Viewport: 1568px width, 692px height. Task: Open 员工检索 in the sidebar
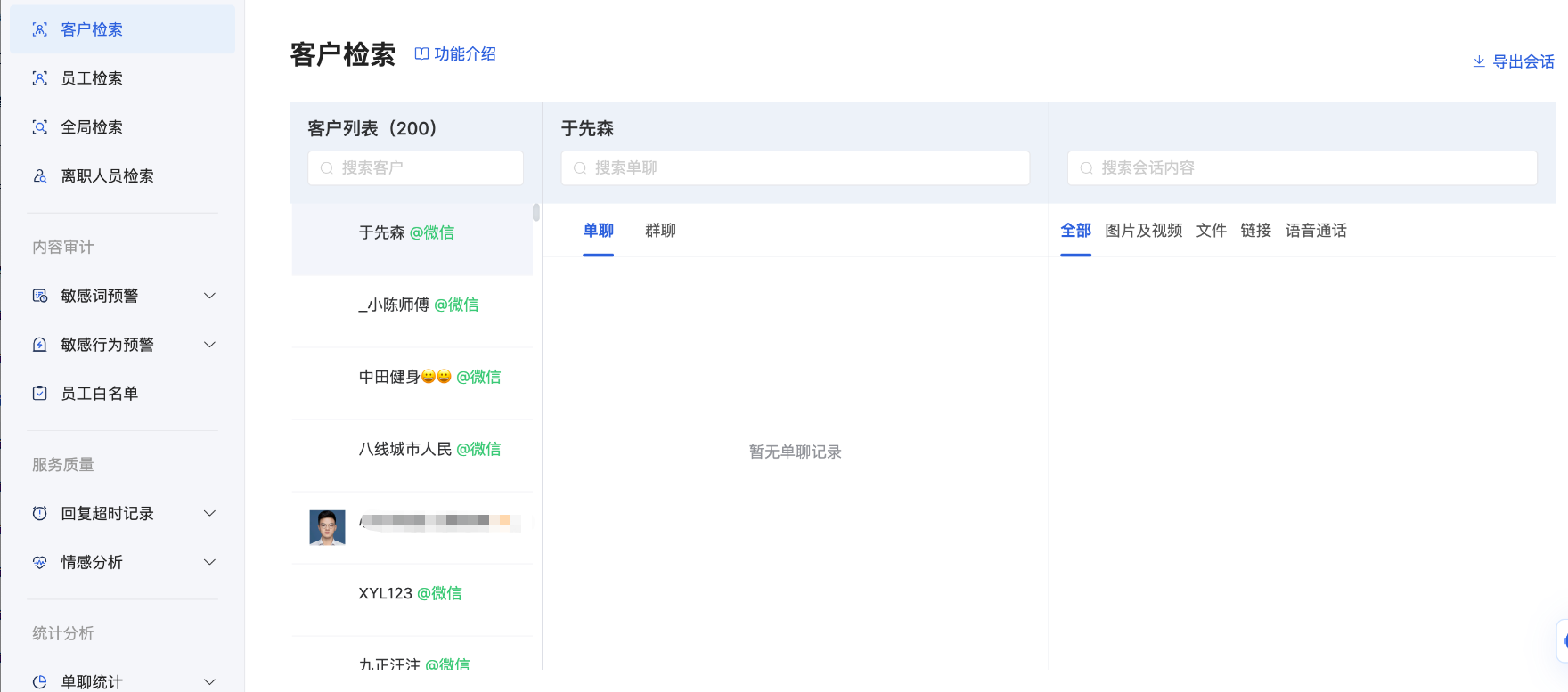point(123,78)
